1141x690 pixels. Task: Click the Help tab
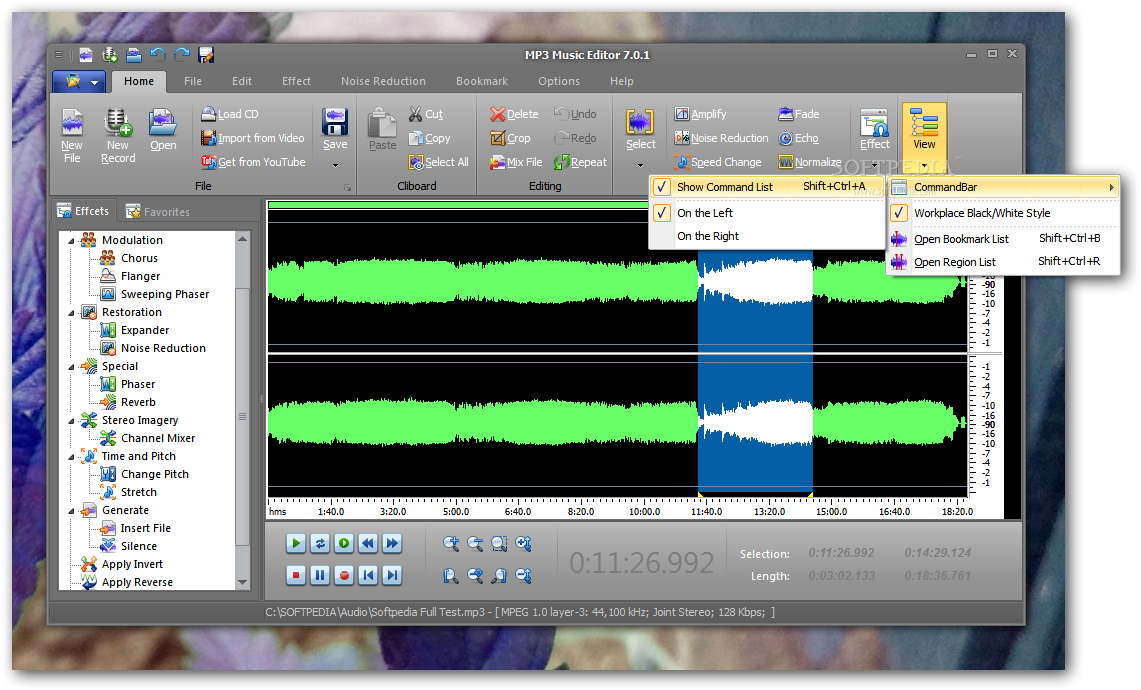click(x=621, y=81)
